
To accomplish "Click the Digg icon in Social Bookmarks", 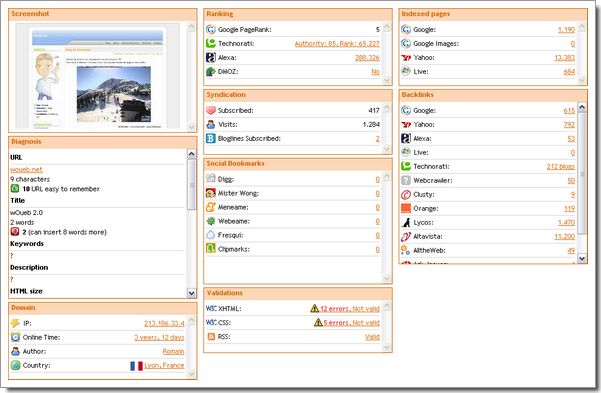I will (x=210, y=179).
